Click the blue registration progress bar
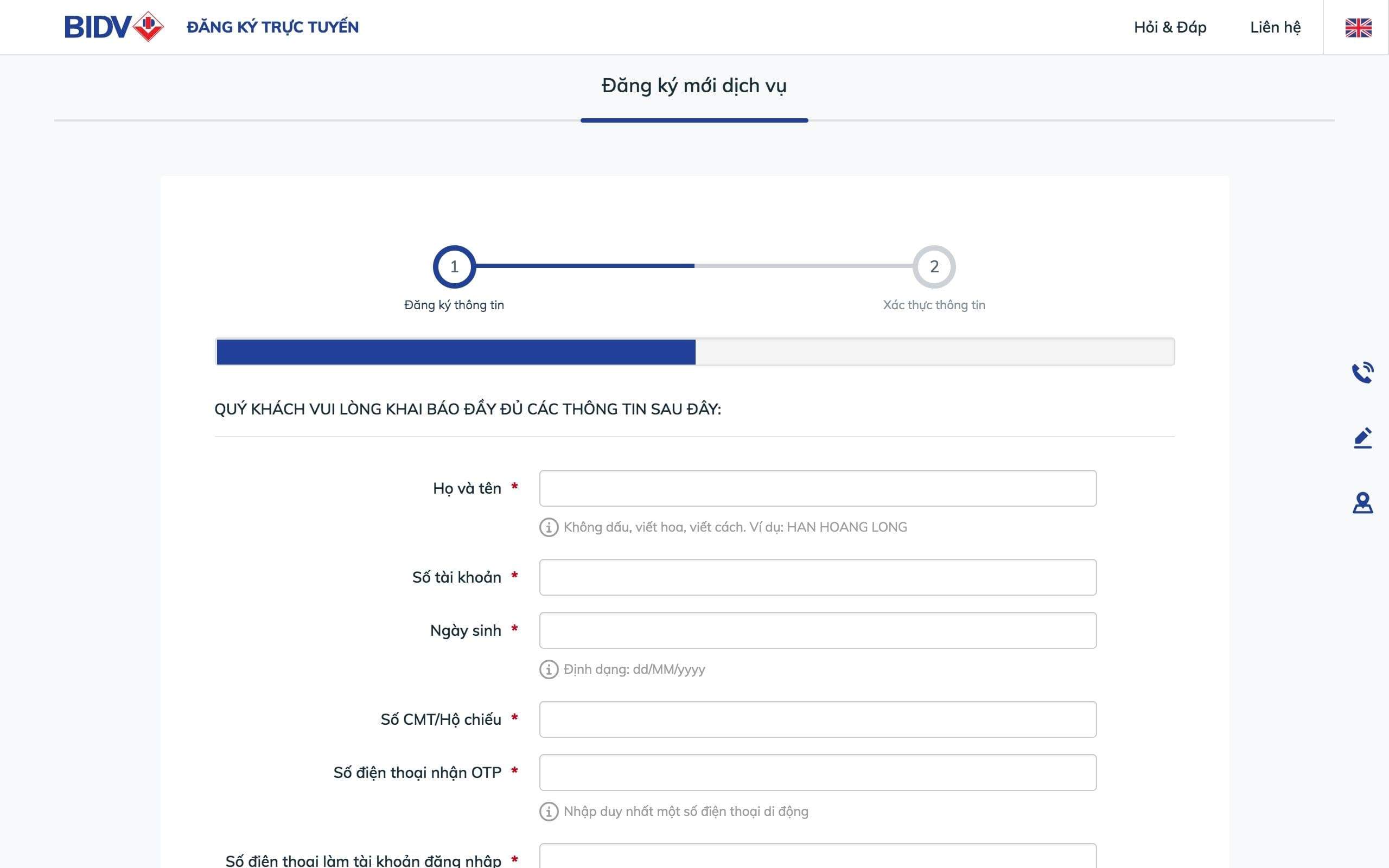This screenshot has height=868, width=1389. pos(456,352)
